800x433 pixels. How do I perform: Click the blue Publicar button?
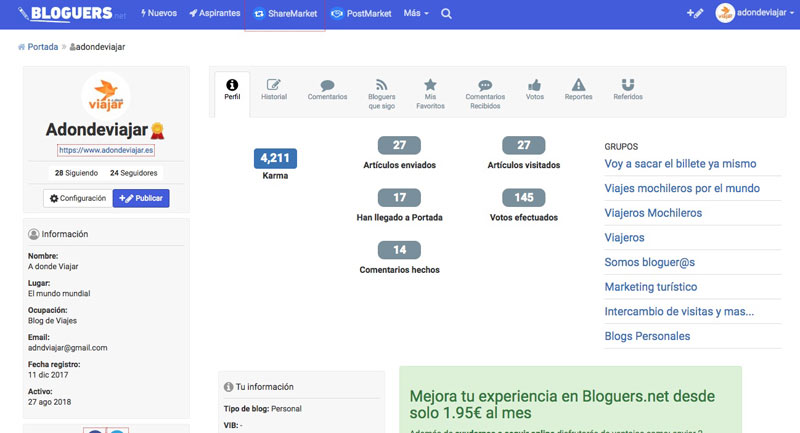pyautogui.click(x=141, y=198)
